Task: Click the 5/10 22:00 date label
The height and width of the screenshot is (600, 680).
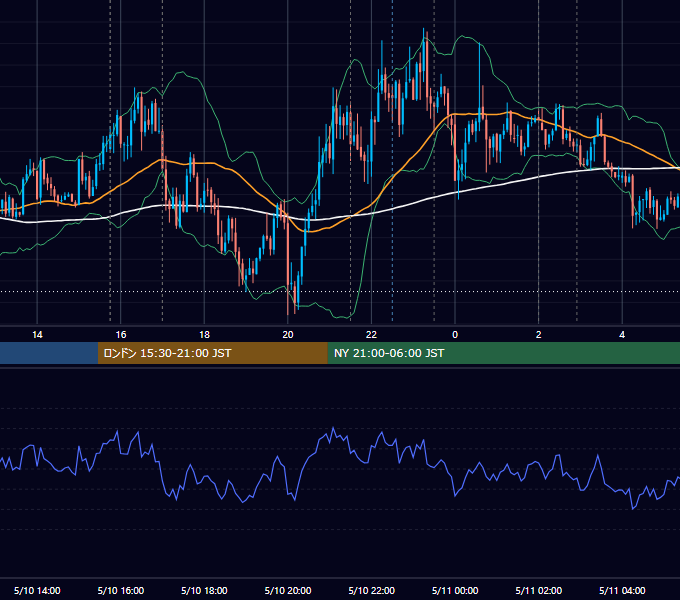Action: [x=372, y=590]
